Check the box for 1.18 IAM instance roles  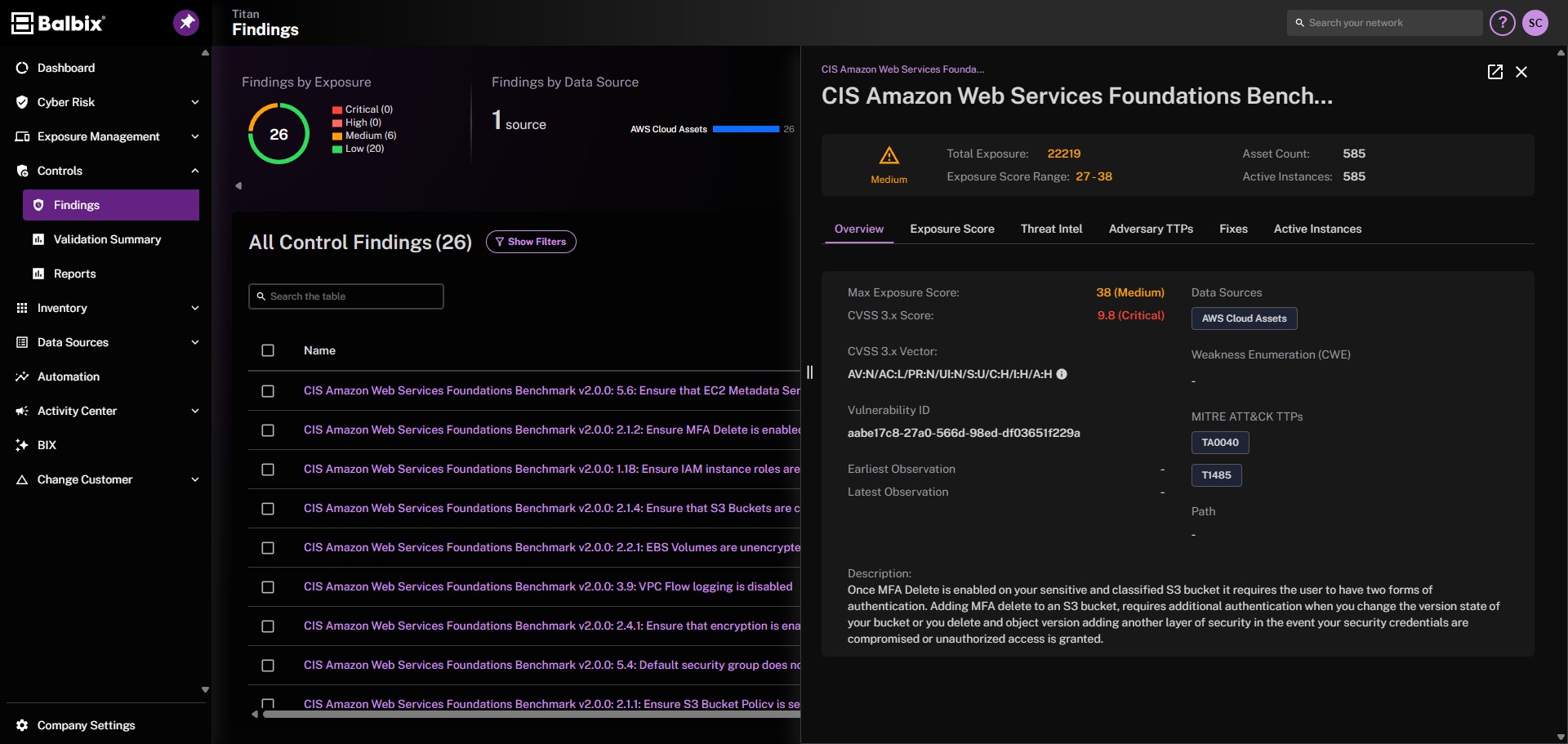point(268,470)
